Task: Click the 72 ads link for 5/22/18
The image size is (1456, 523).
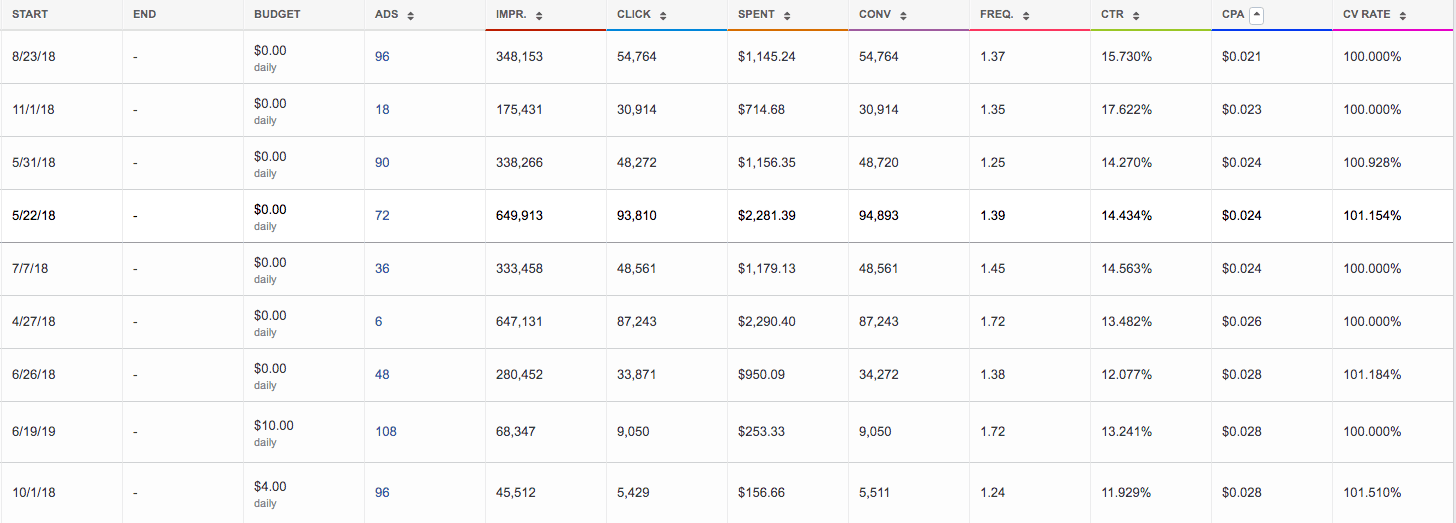Action: [x=382, y=216]
